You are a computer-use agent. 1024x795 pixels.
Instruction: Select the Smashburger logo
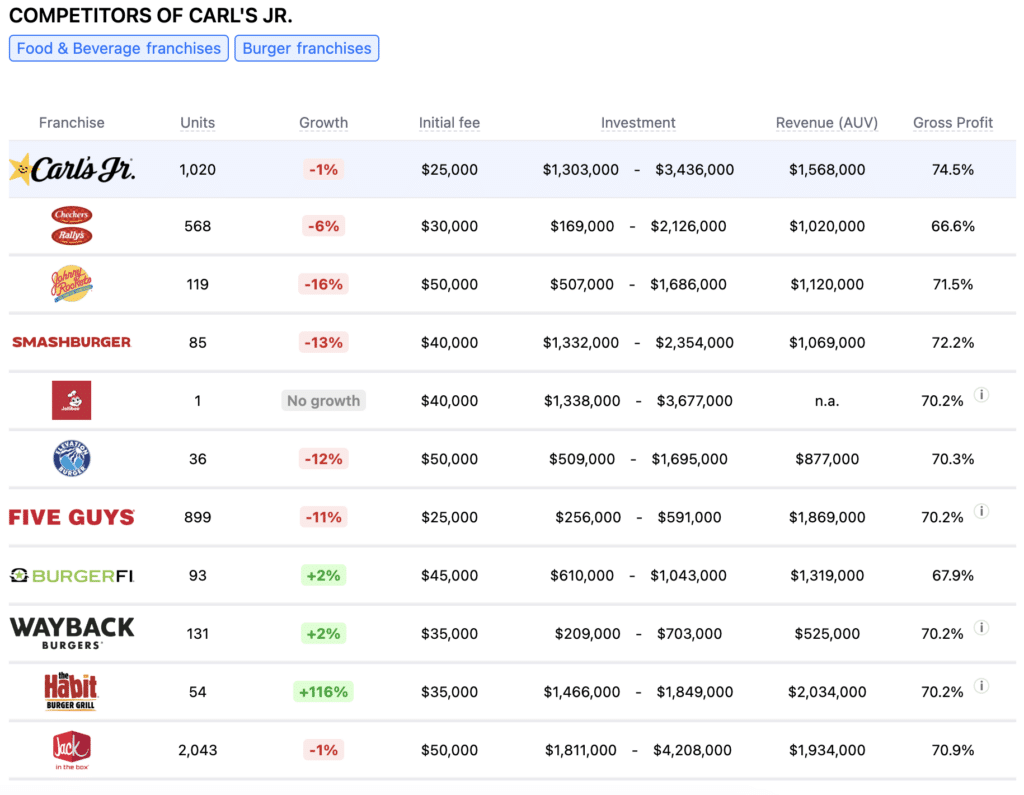72,342
